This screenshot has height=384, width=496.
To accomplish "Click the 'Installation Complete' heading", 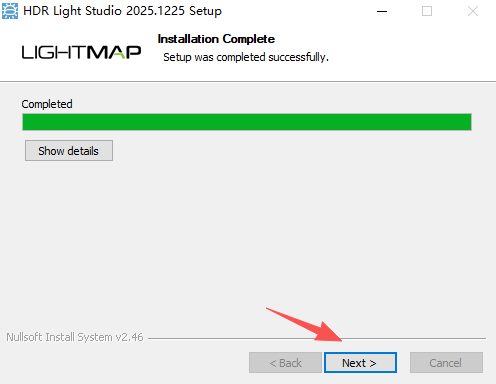I will pyautogui.click(x=216, y=39).
